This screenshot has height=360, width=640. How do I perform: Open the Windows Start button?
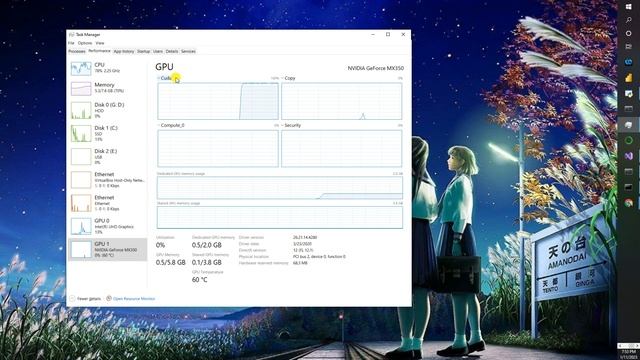coord(629,7)
